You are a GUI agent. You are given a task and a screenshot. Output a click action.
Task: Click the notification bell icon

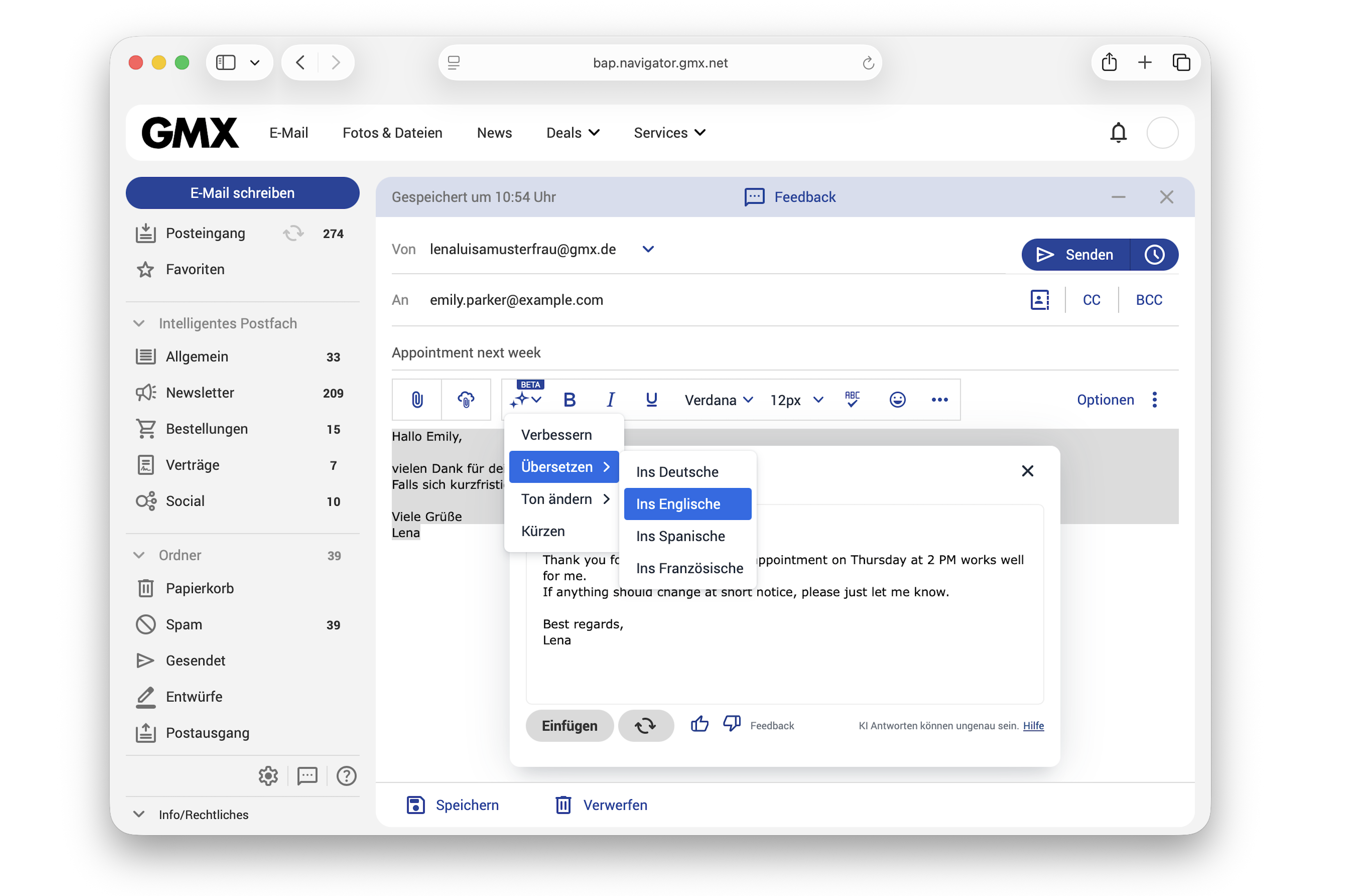1118,133
